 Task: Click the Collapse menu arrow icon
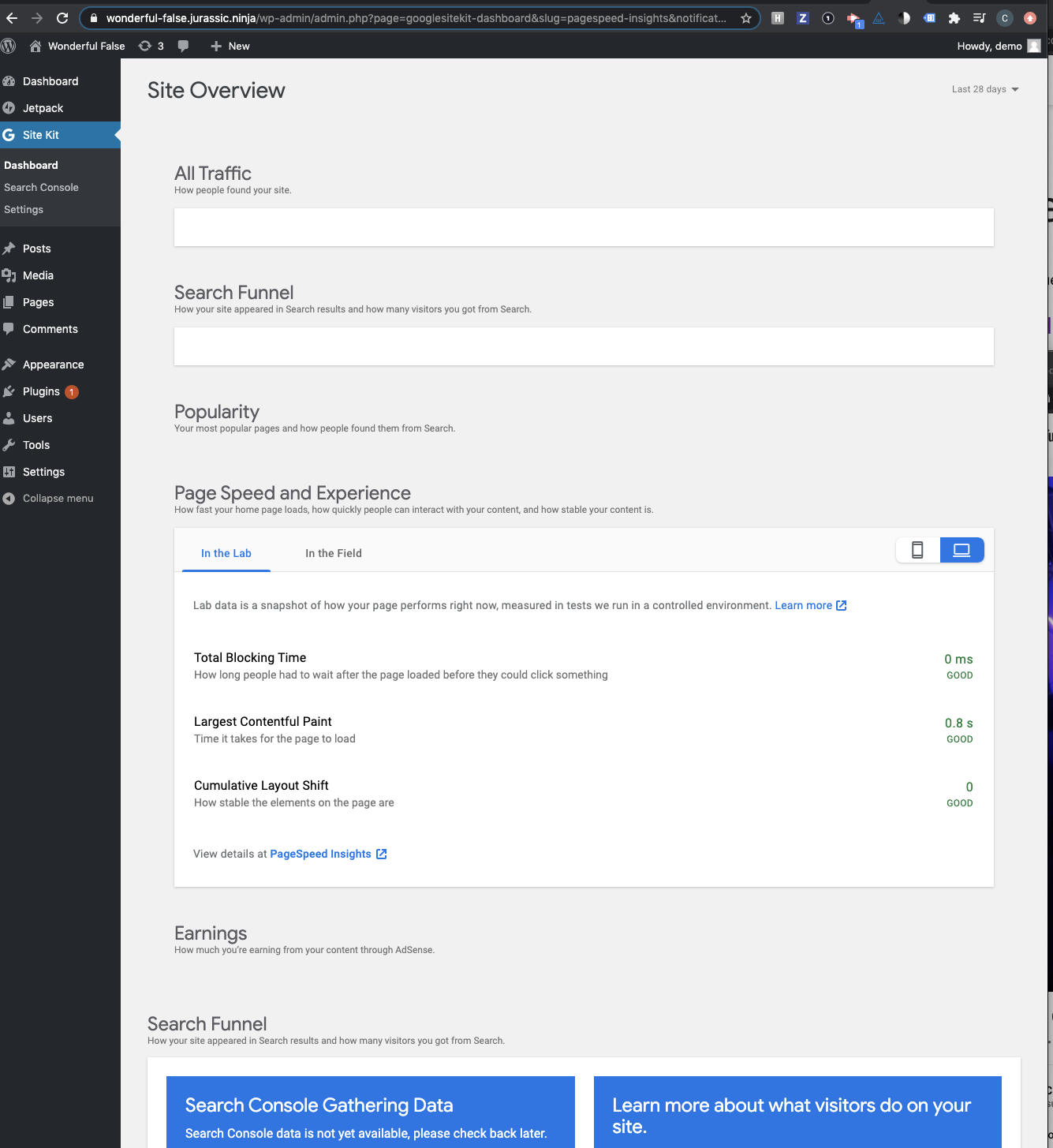[9, 498]
